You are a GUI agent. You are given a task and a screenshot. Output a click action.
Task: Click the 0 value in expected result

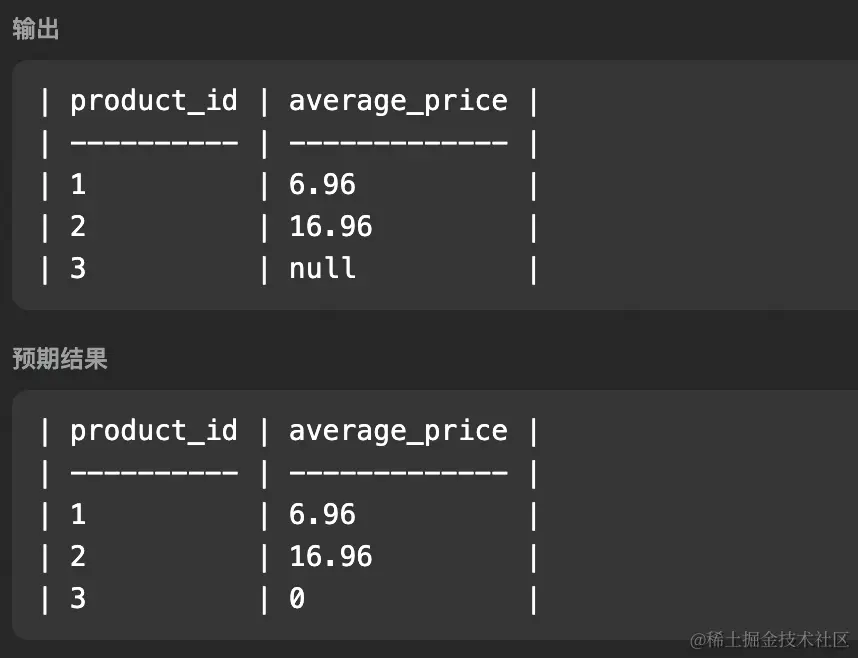point(297,598)
